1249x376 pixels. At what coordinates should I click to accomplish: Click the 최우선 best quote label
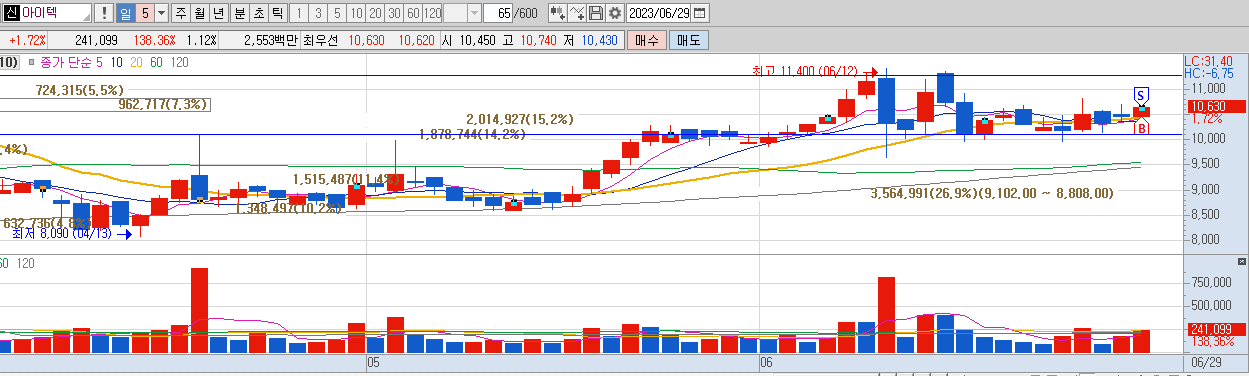[321, 40]
